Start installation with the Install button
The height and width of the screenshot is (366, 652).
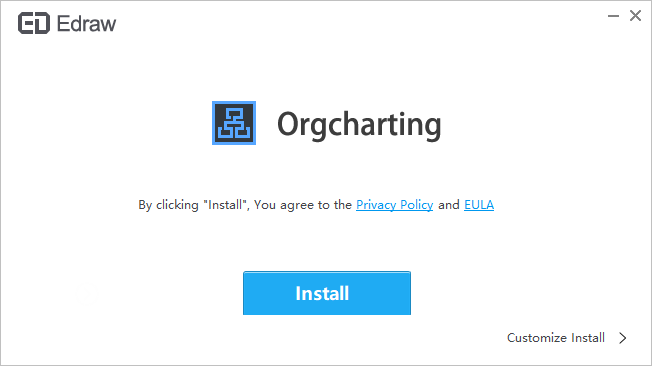click(x=327, y=293)
